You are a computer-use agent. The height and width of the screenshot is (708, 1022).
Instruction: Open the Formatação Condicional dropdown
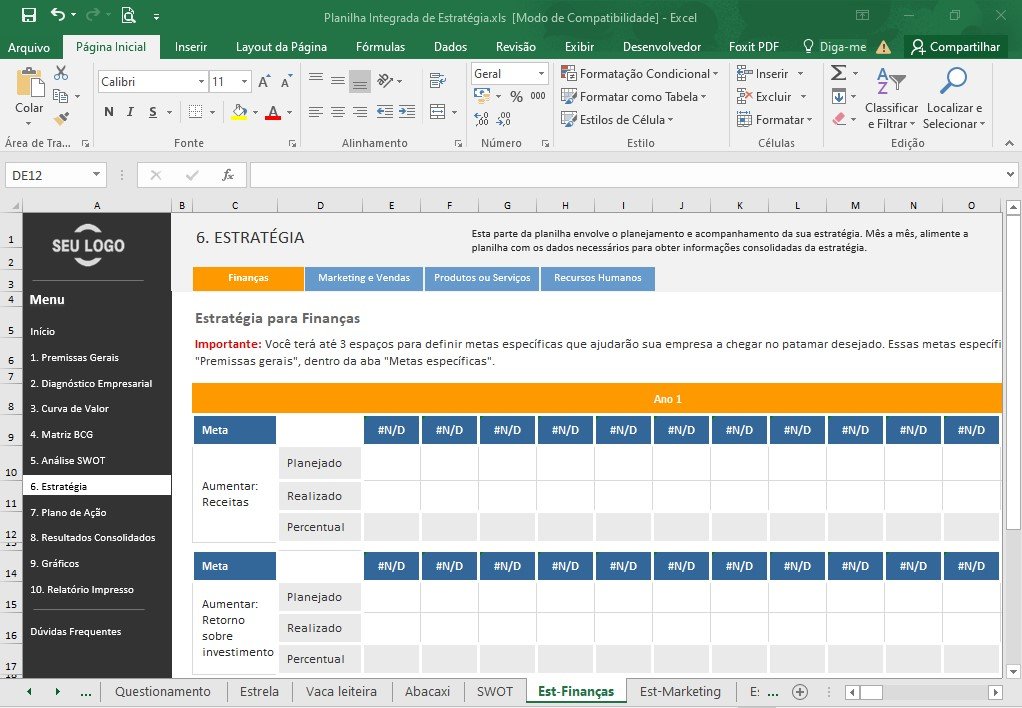pyautogui.click(x=640, y=74)
